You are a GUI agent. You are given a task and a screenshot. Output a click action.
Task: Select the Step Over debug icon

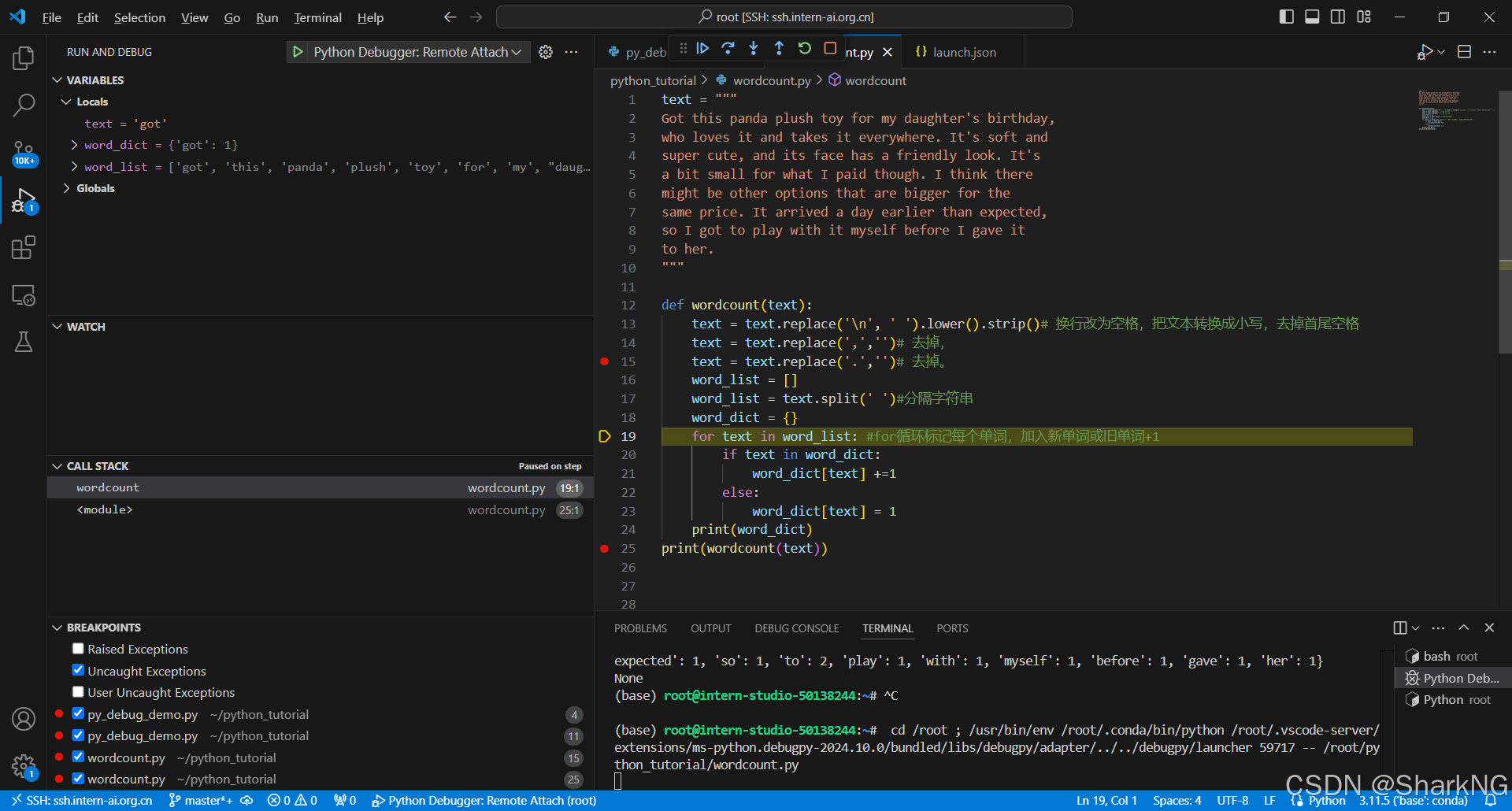click(x=728, y=48)
